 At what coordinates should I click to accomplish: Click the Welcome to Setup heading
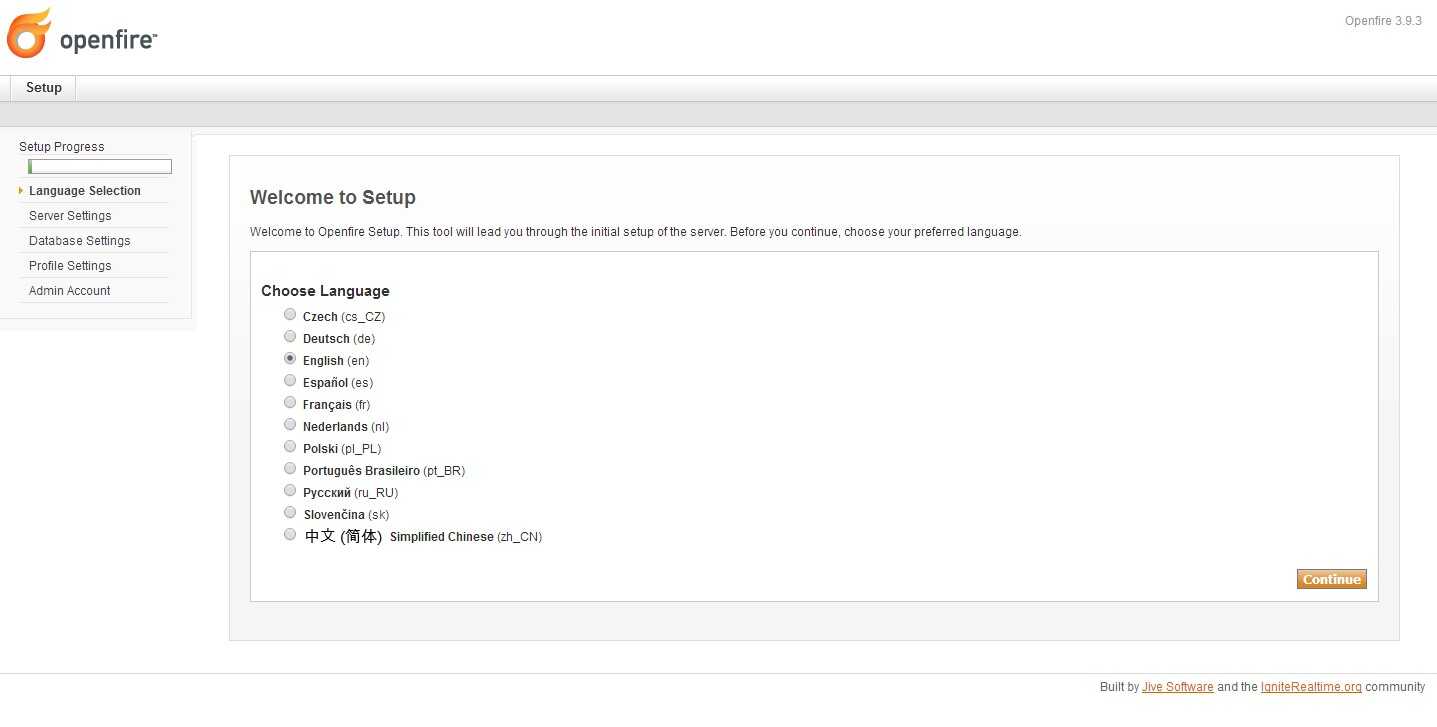pyautogui.click(x=333, y=197)
